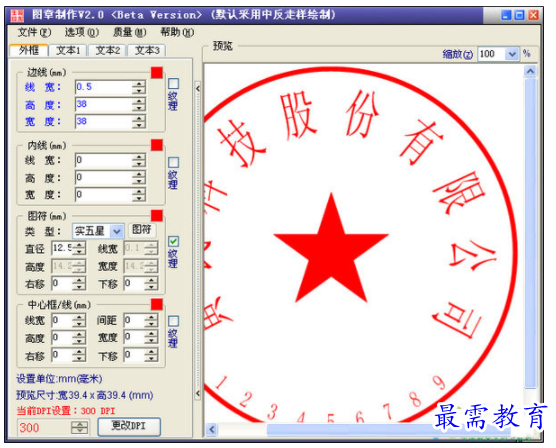Open the 选项(O) menu
Image resolution: width=556 pixels, height=448 pixels.
tap(82, 33)
